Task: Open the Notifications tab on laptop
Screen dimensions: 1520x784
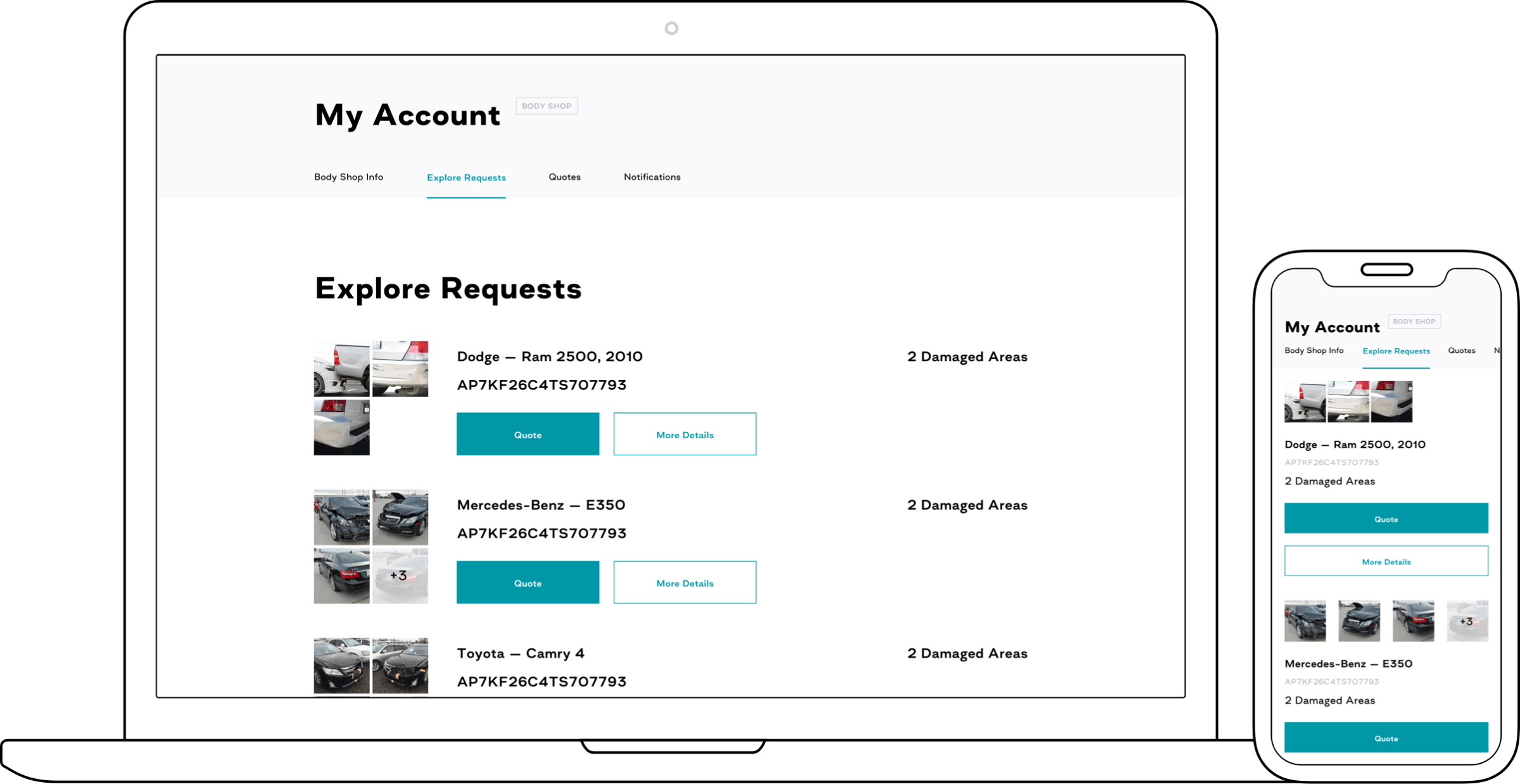Action: pyautogui.click(x=652, y=177)
